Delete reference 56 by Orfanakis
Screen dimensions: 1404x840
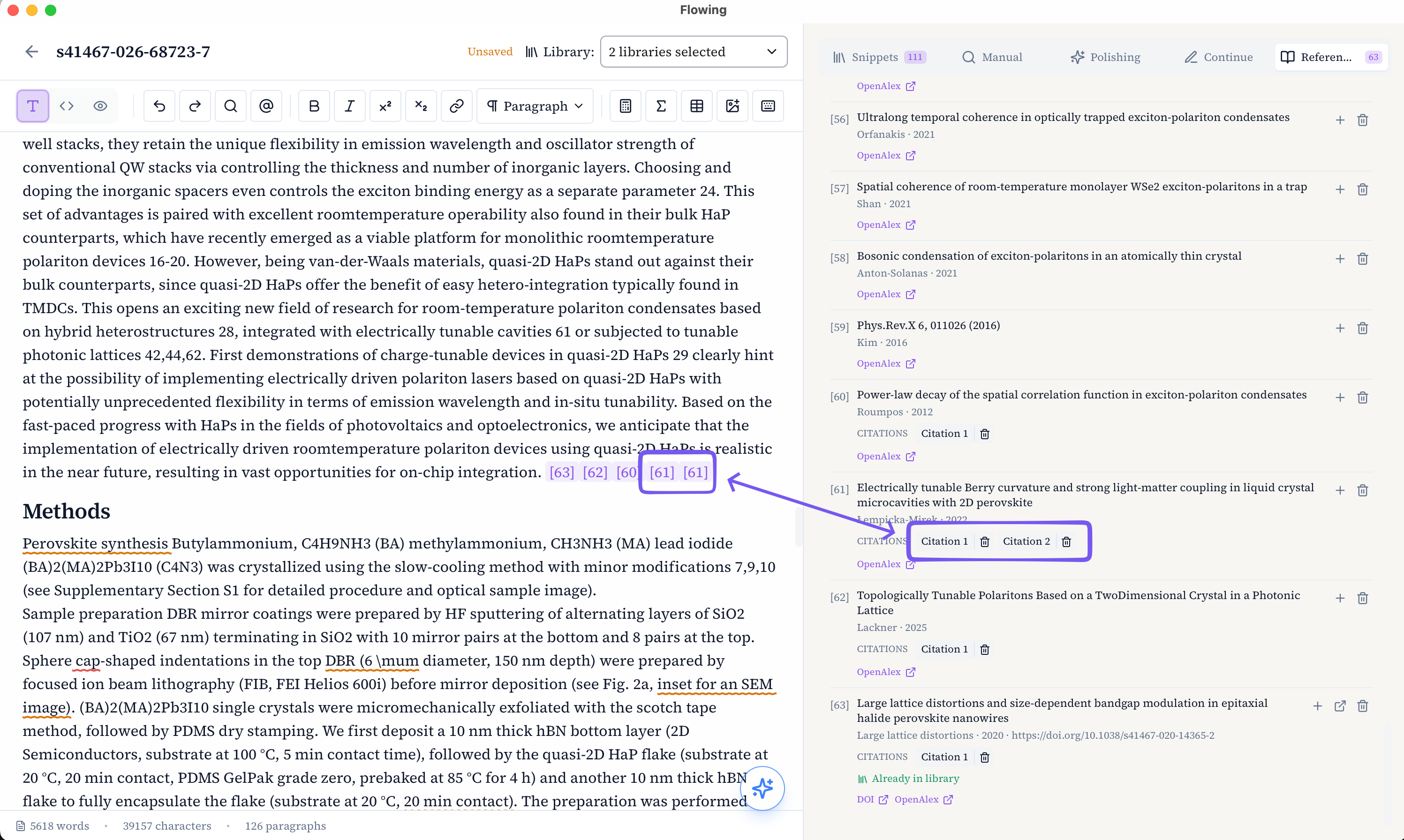tap(1363, 120)
